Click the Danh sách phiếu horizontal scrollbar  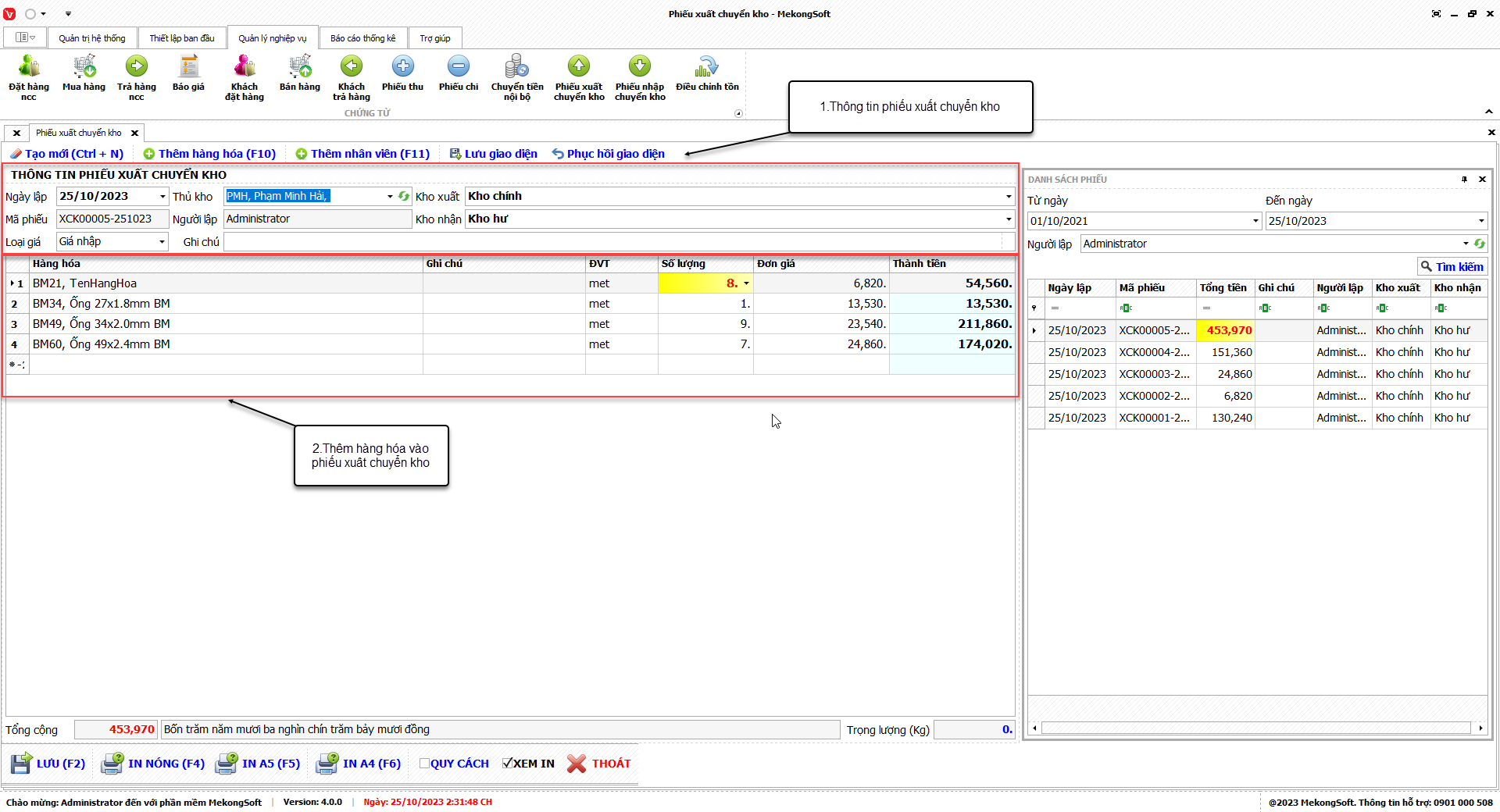(x=1256, y=728)
